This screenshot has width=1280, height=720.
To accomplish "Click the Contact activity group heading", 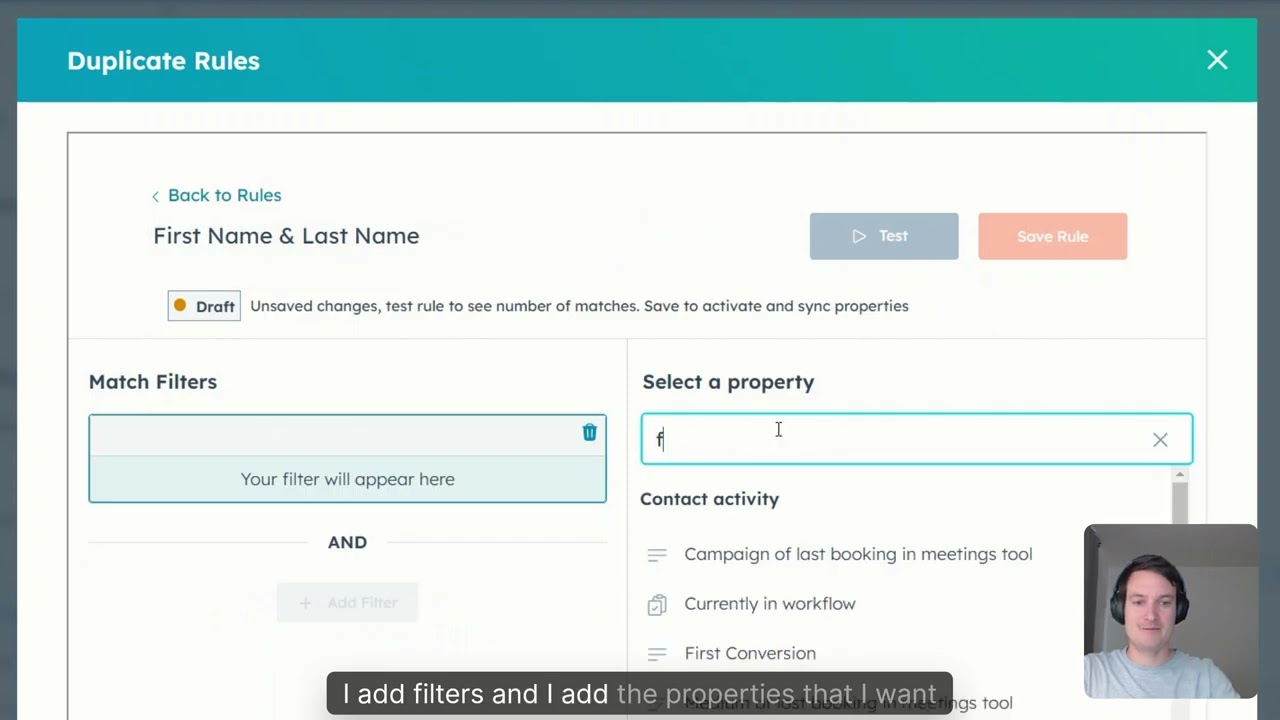I will (x=709, y=499).
